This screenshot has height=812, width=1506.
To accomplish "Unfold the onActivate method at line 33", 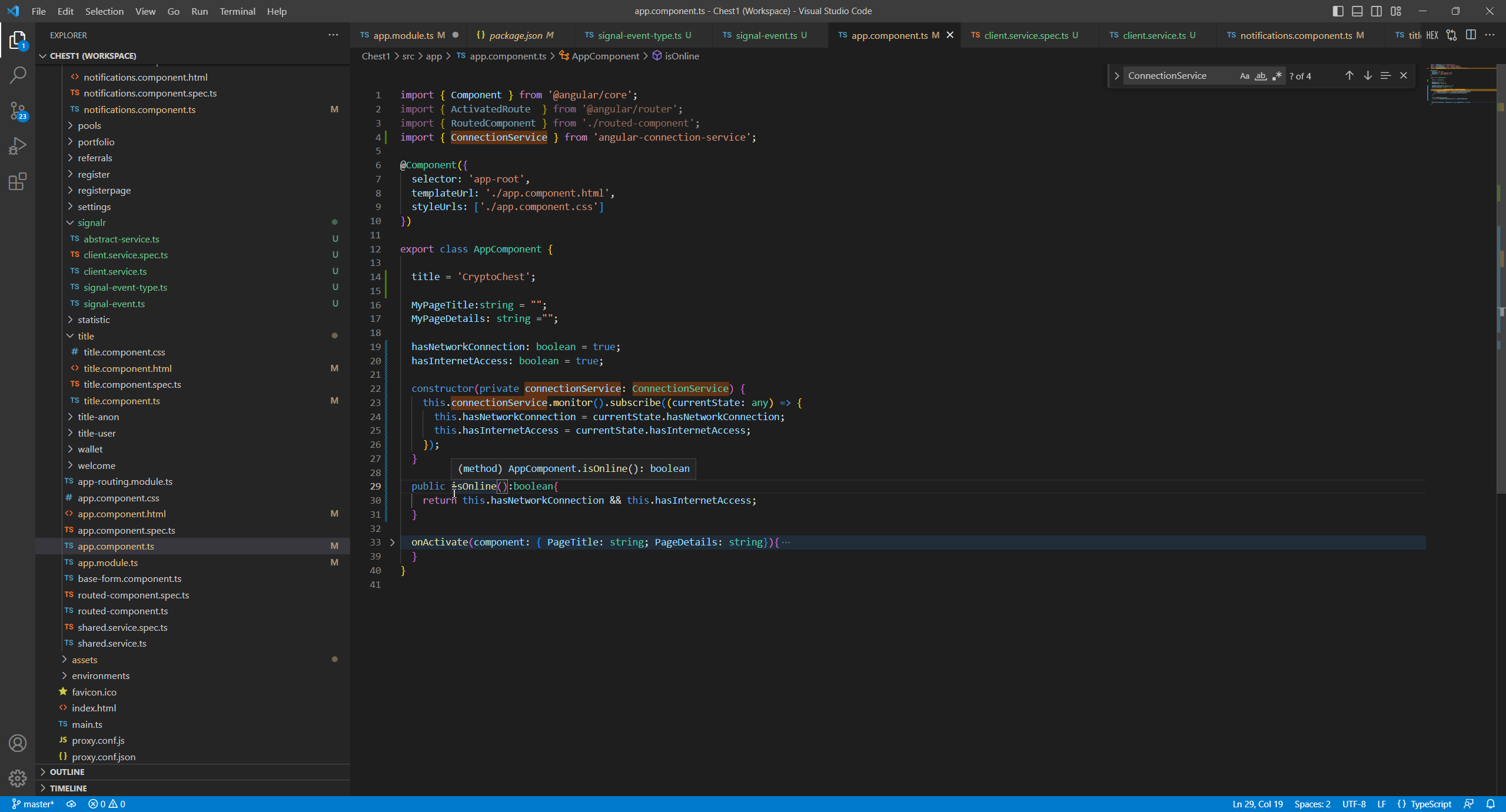I will click(393, 542).
